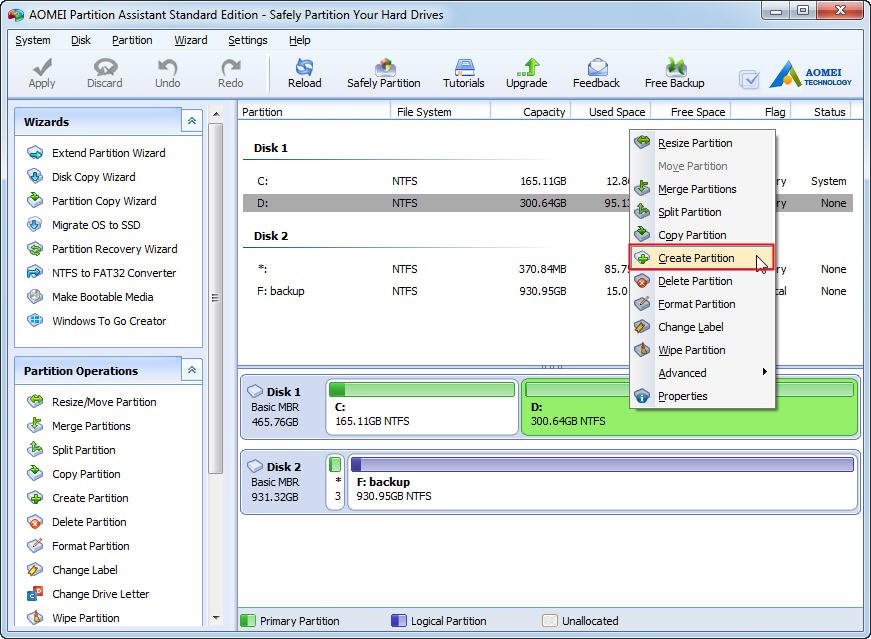The height and width of the screenshot is (639, 871).
Task: Collapse the Partition Operations panel
Action: pos(192,370)
